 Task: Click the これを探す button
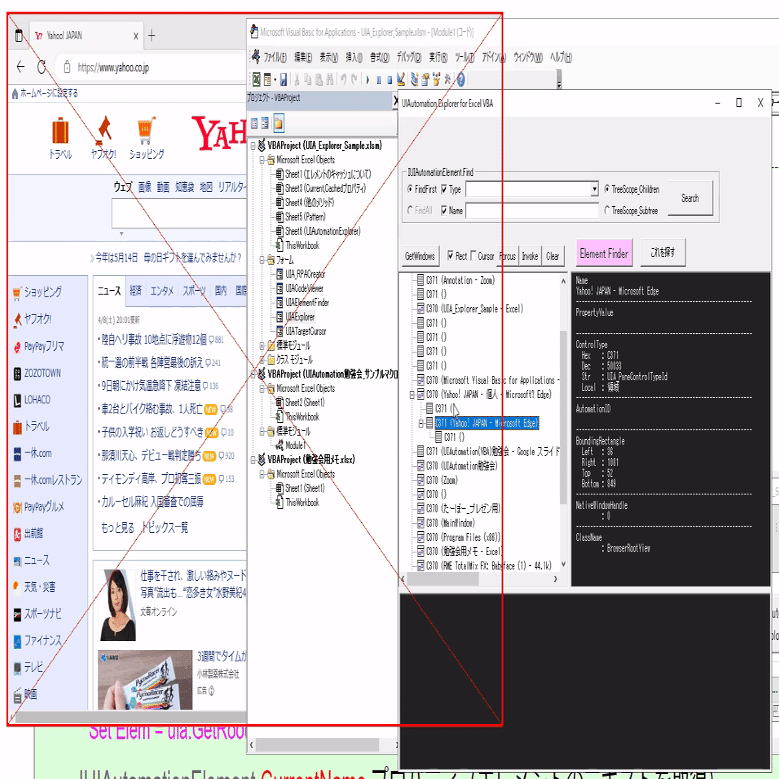pyautogui.click(x=663, y=253)
